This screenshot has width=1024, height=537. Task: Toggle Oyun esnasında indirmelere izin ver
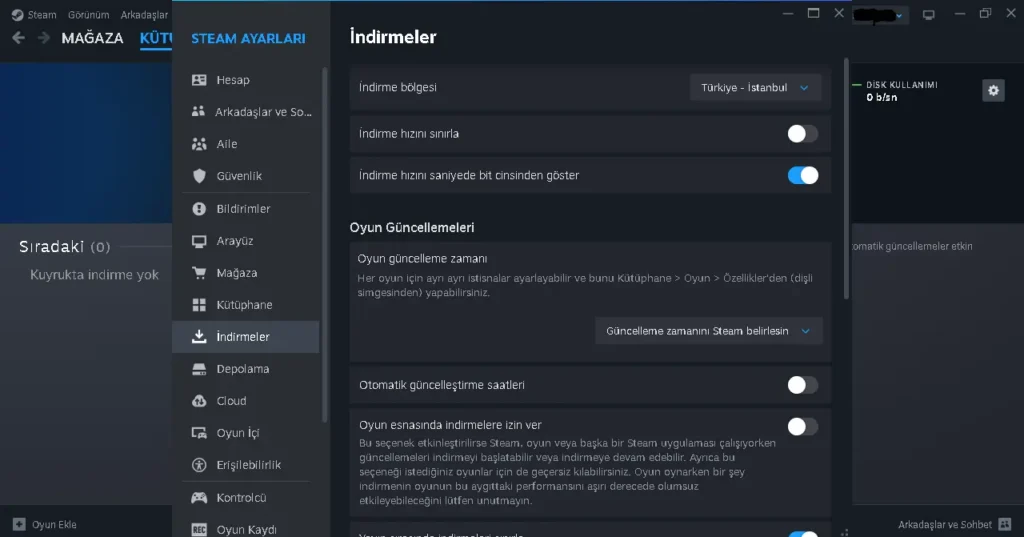click(803, 427)
